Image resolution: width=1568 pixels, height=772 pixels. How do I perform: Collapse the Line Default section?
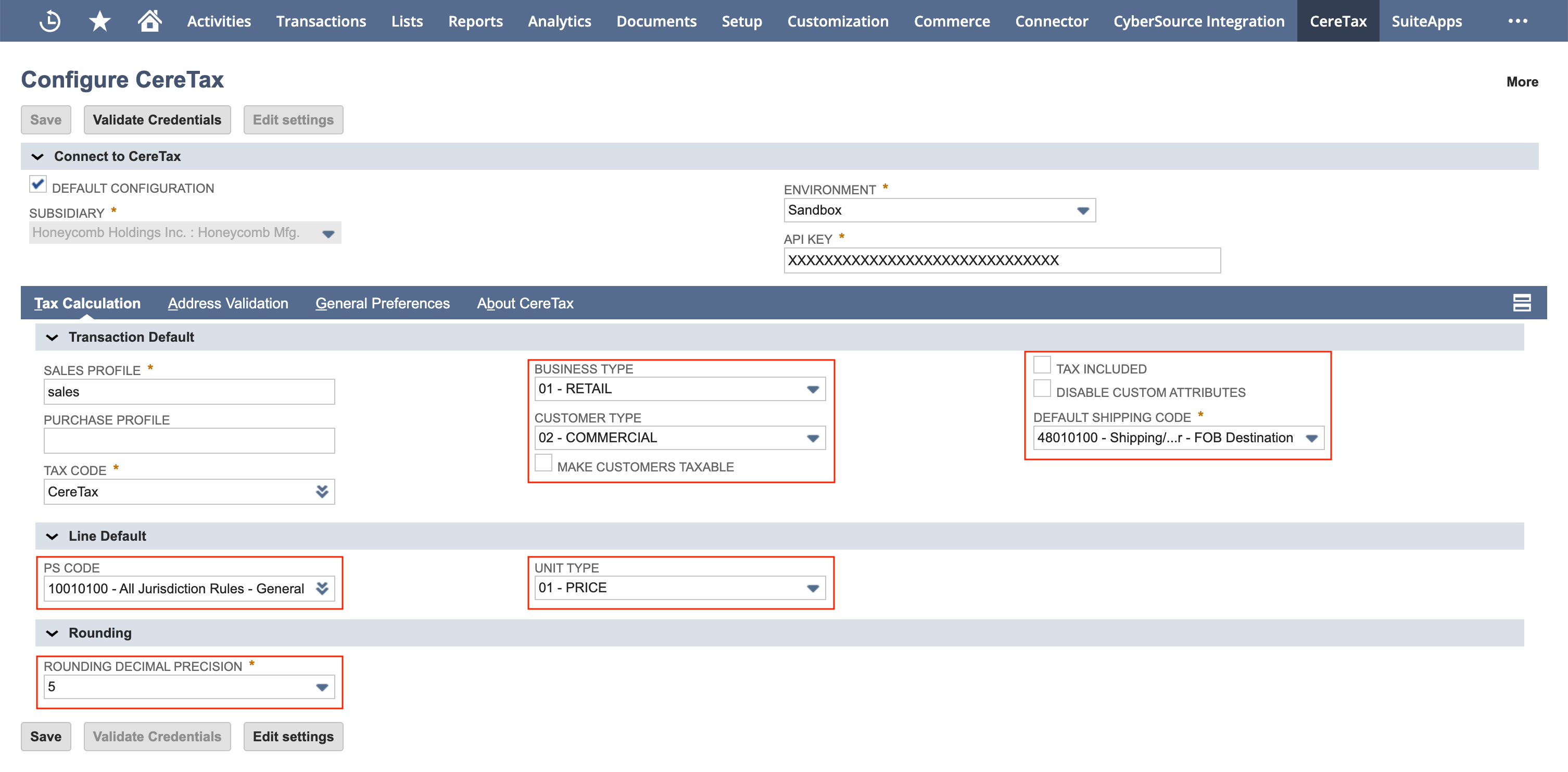click(53, 537)
